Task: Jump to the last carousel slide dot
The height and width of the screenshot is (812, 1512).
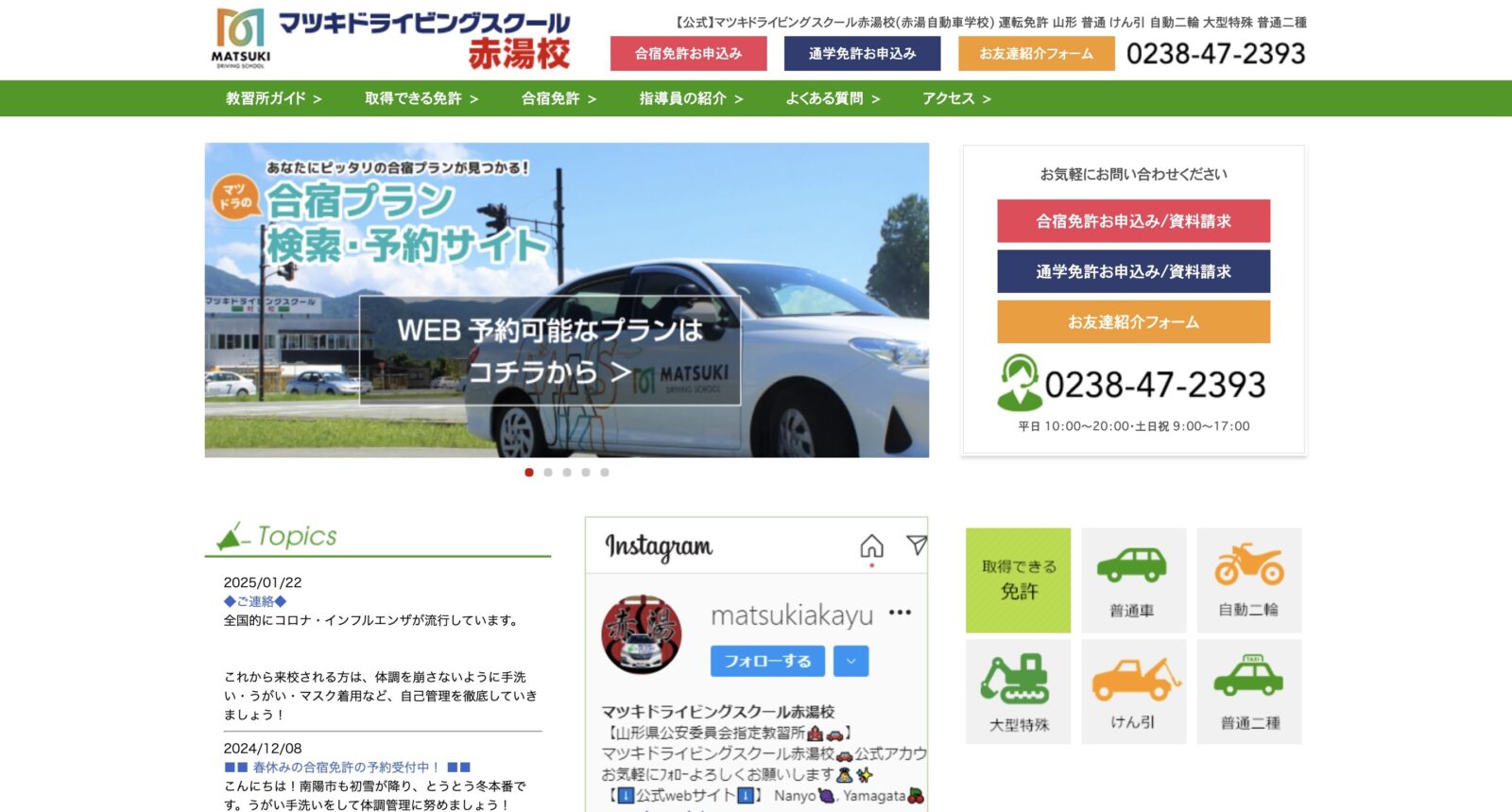Action: pos(605,473)
